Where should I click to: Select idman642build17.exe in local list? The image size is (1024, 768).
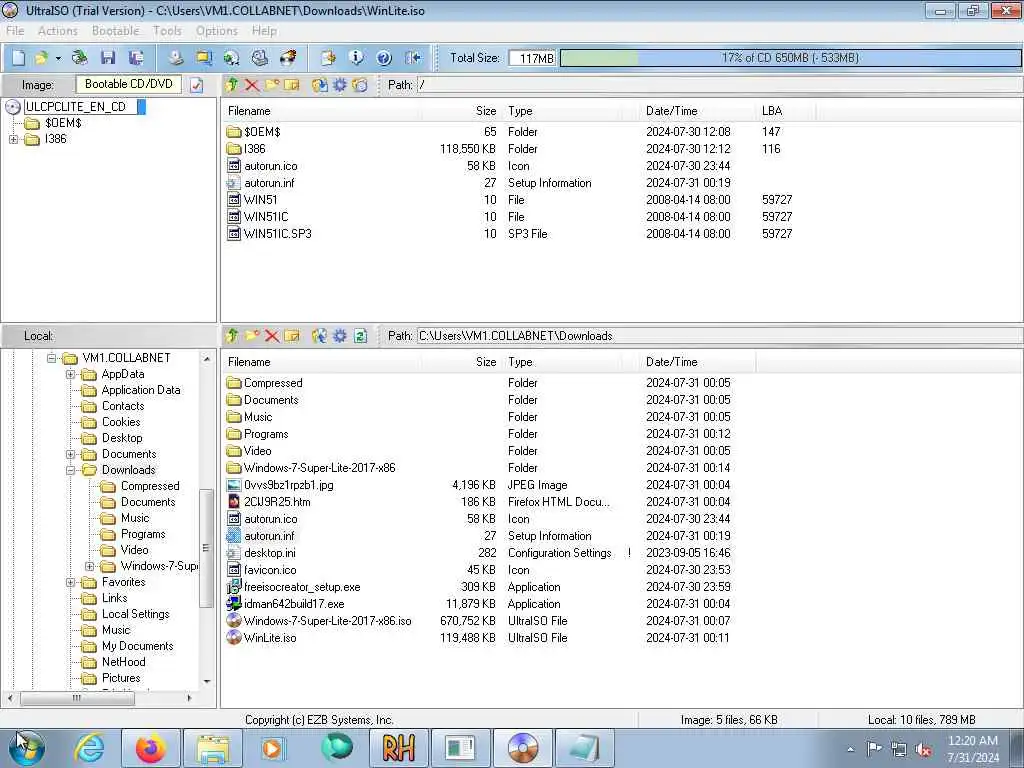(294, 604)
